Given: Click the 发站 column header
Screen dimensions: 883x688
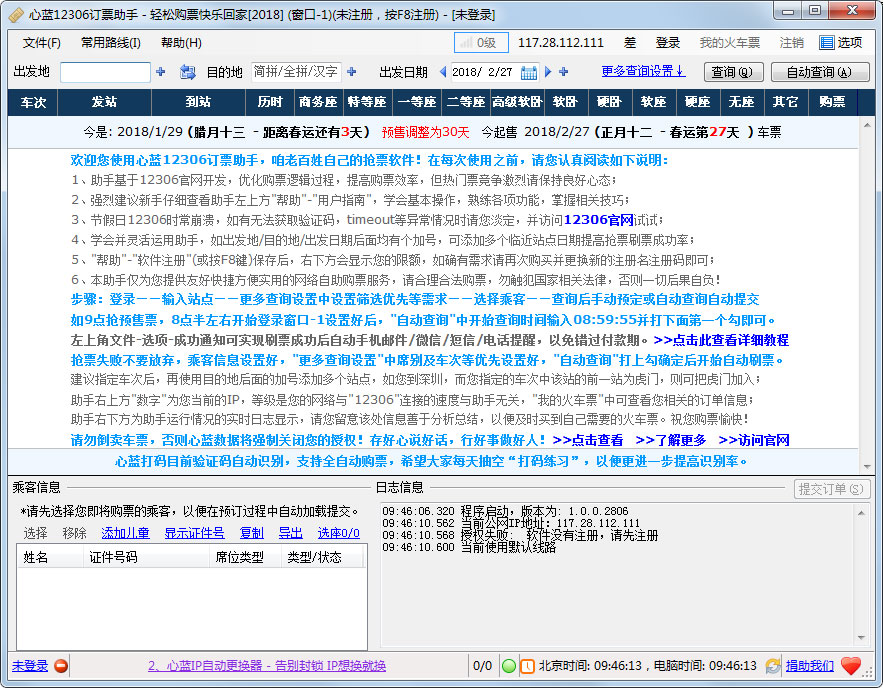Looking at the screenshot, I should click(x=104, y=102).
